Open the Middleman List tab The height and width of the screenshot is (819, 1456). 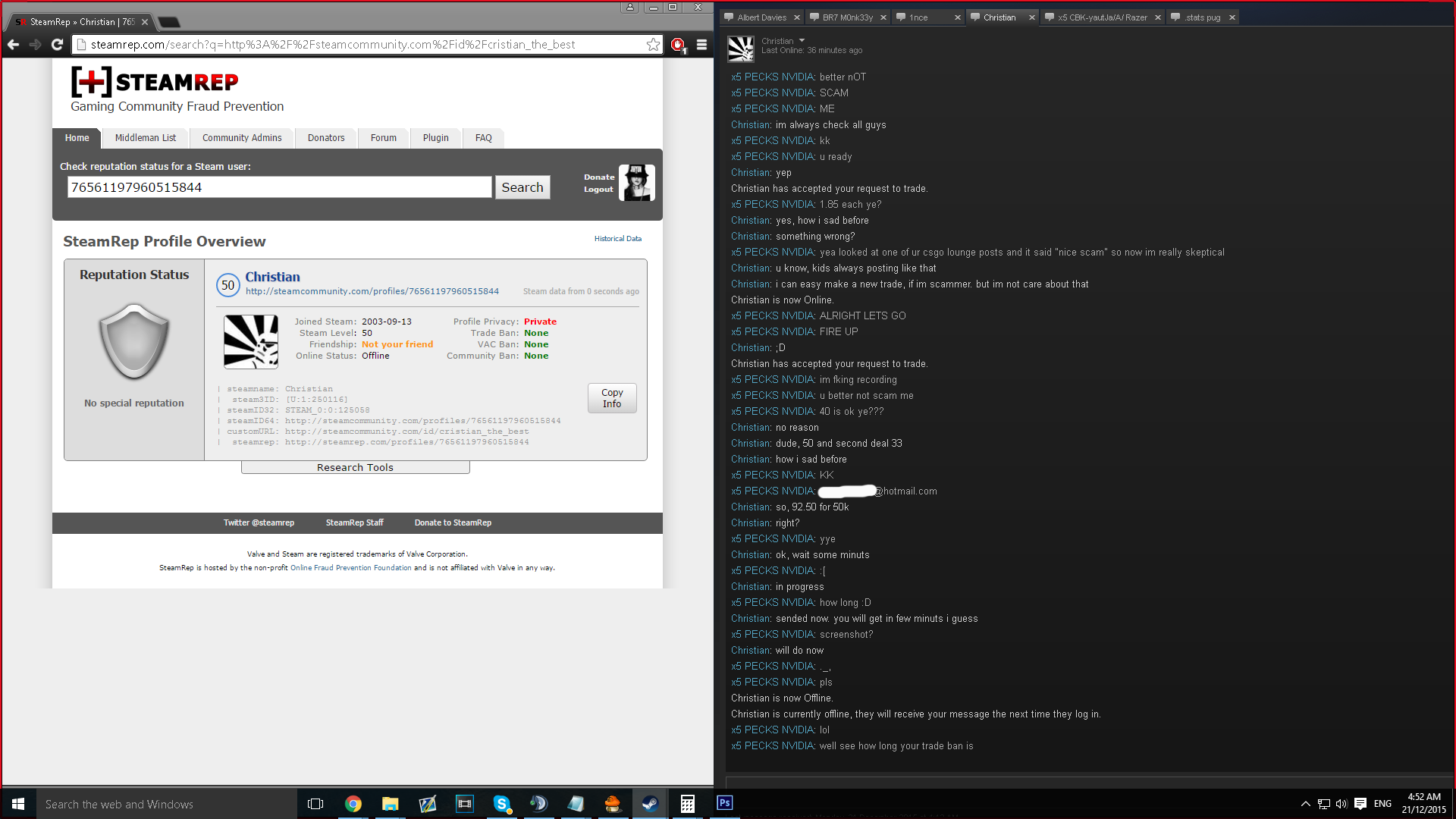146,138
